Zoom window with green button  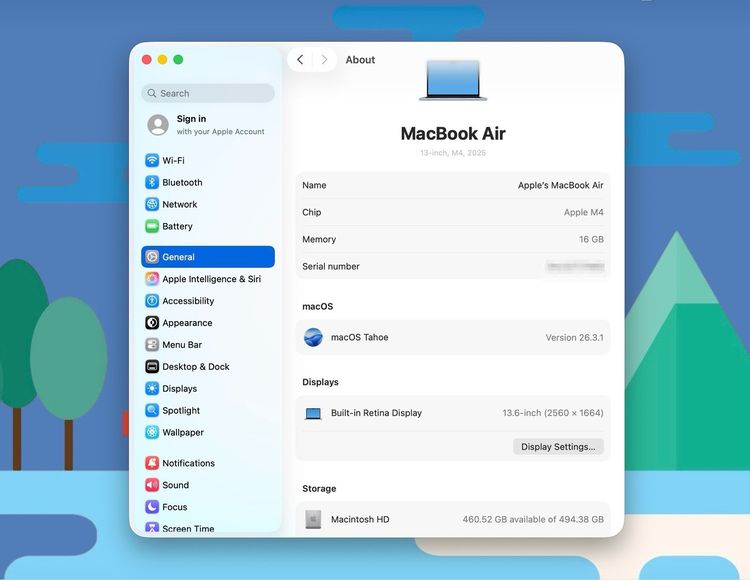[178, 59]
